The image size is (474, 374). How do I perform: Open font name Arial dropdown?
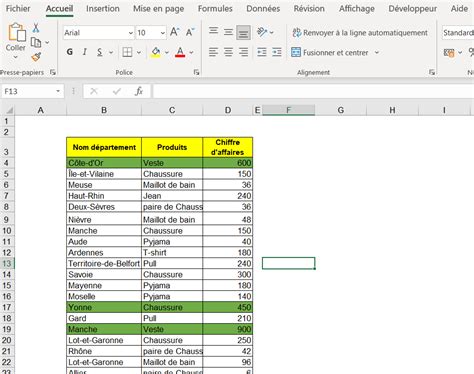click(x=130, y=33)
